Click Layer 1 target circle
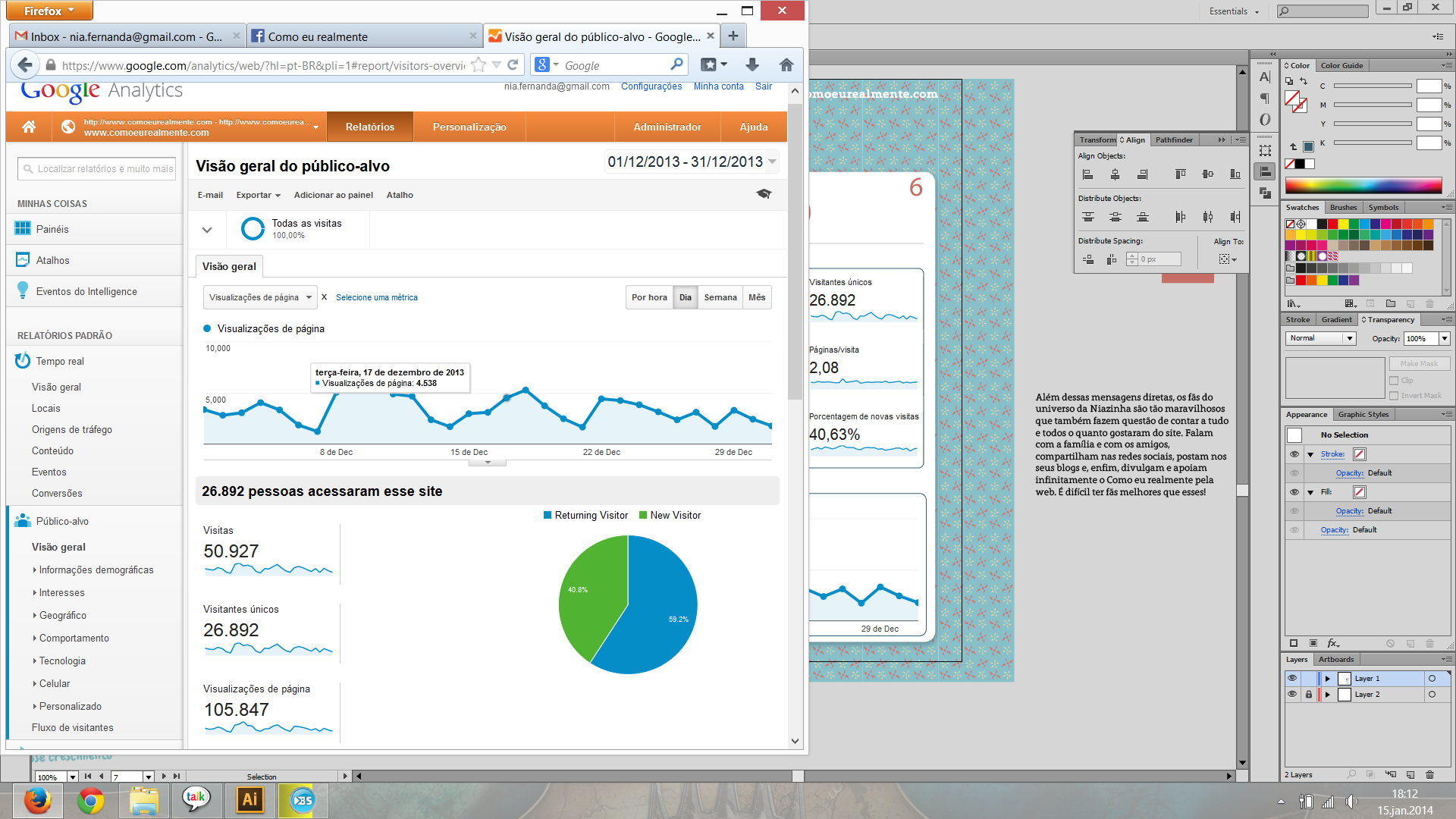 tap(1432, 678)
